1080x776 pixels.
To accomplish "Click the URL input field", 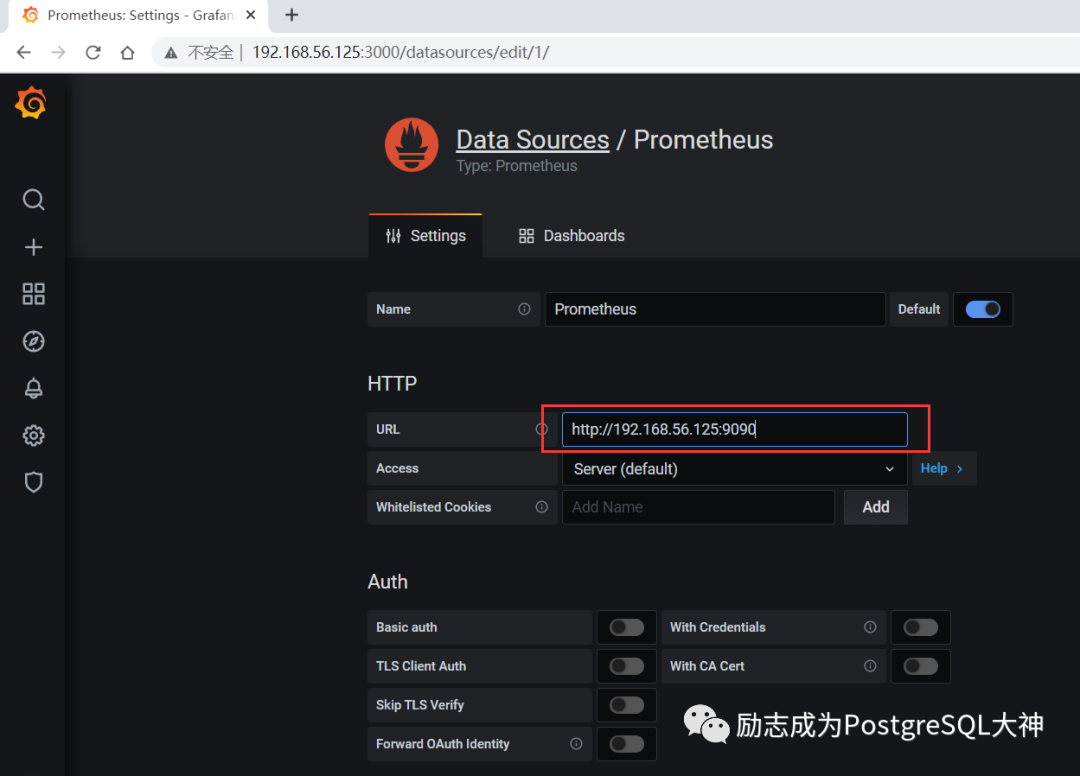I will pos(734,430).
